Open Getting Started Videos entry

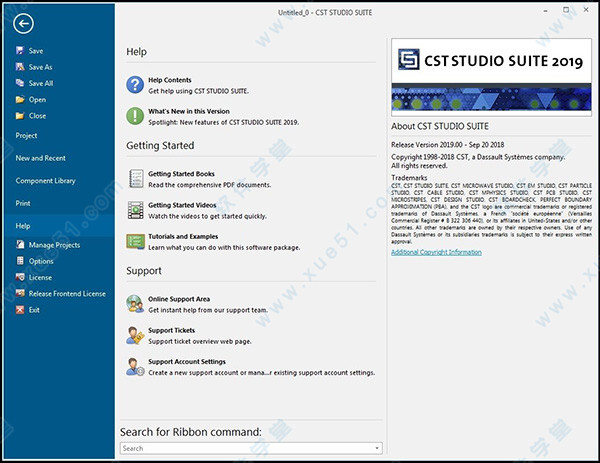[x=182, y=205]
